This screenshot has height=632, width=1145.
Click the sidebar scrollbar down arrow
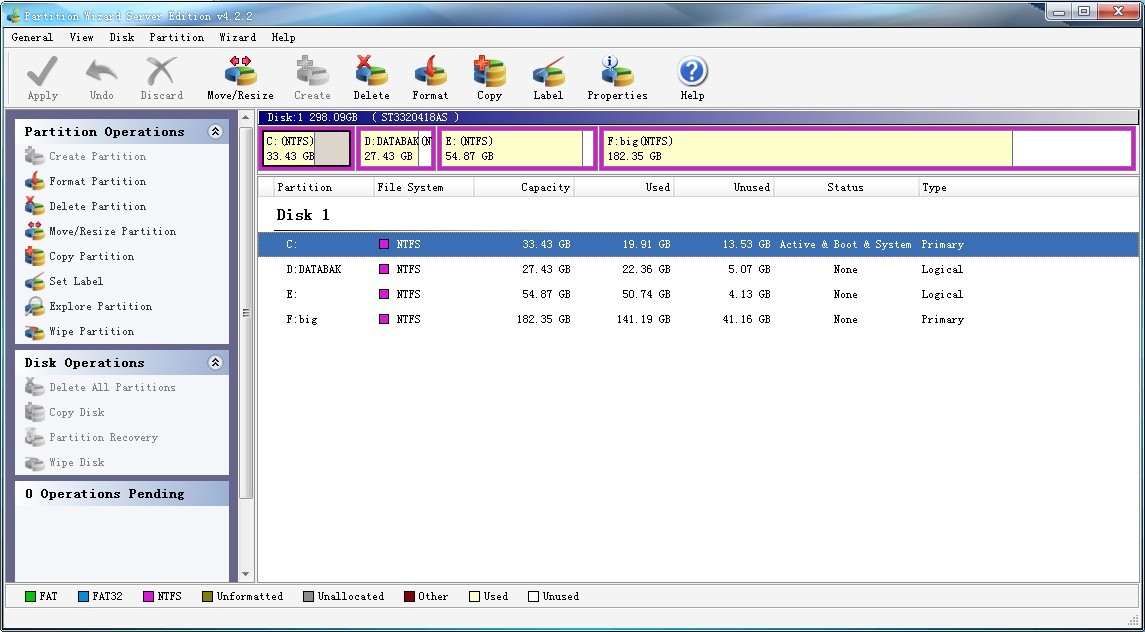(245, 574)
